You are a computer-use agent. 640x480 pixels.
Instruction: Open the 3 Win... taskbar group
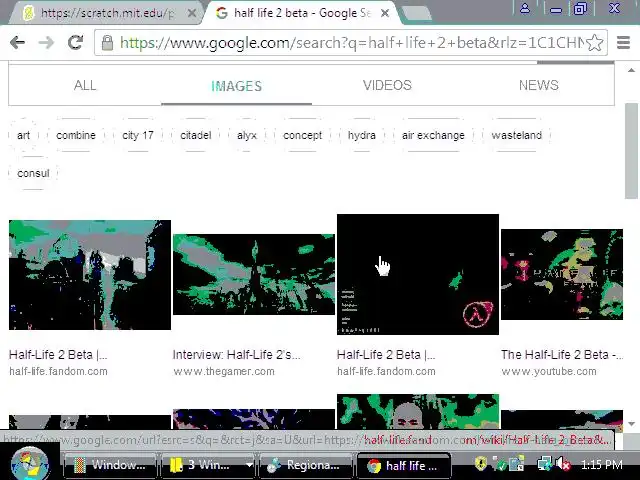point(202,465)
